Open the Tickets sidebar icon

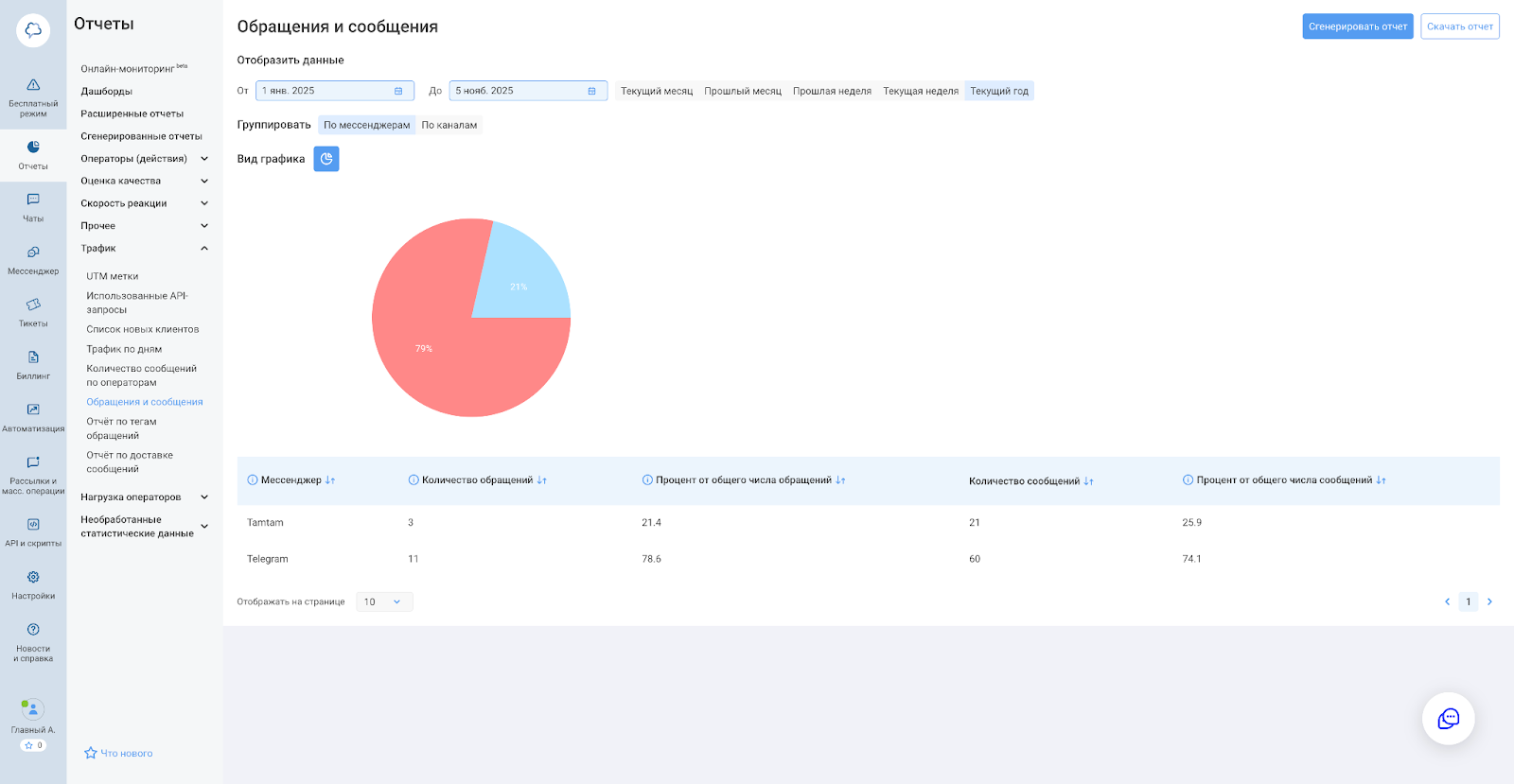[x=33, y=311]
